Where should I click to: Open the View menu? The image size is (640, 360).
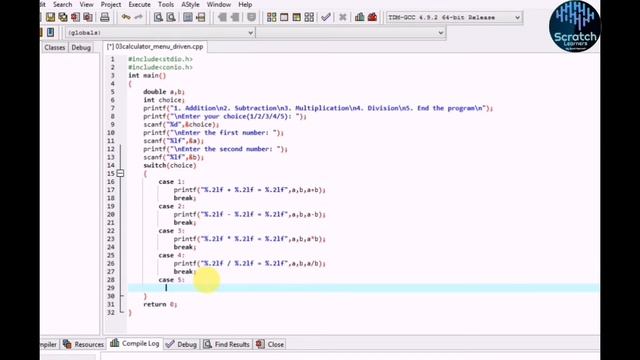pos(86,4)
